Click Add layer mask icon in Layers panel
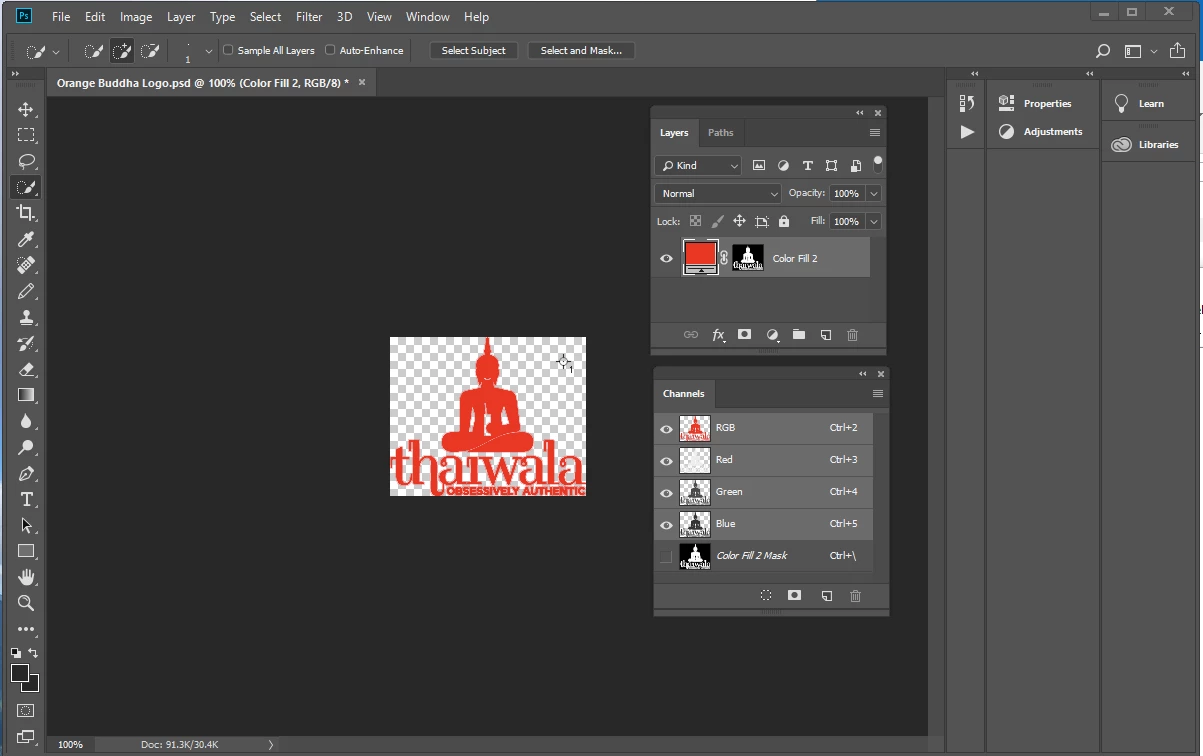Viewport: 1203px width, 756px height. point(744,335)
